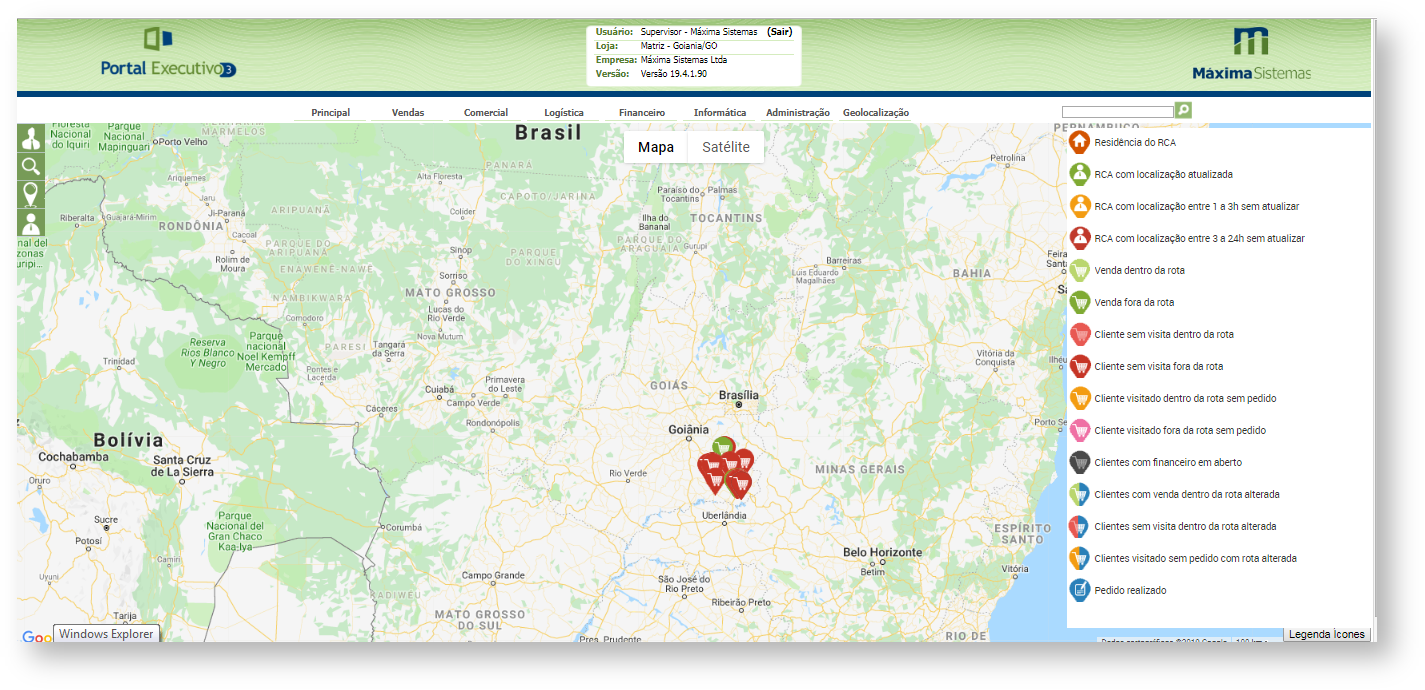Image resolution: width=1425 pixels, height=690 pixels.
Task: Click the Pedido realizado legend text
Action: point(1130,590)
